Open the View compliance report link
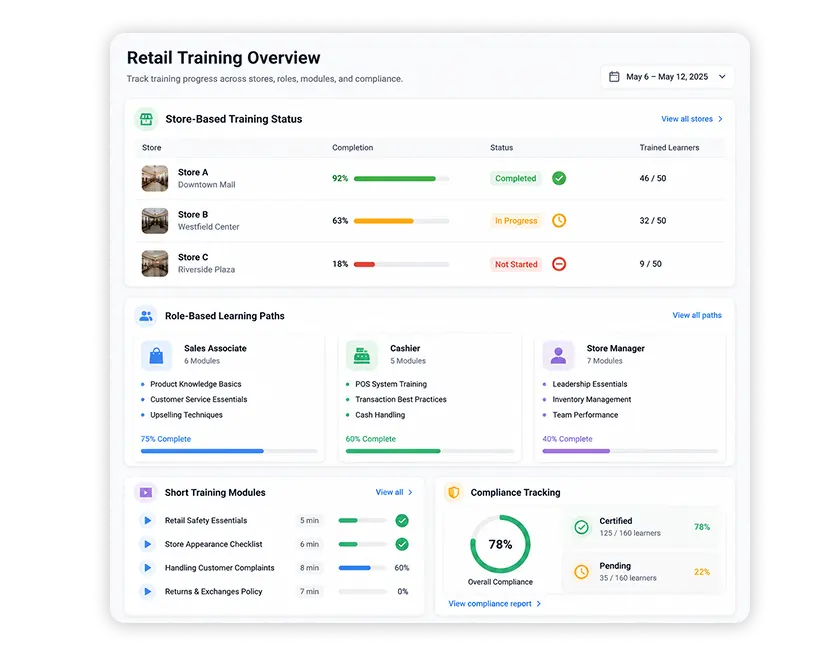The width and height of the screenshot is (830, 656). [x=490, y=604]
